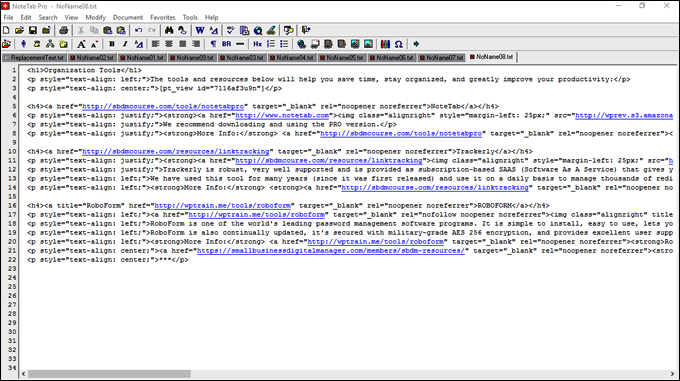Insert heading tag with the Hx icon
This screenshot has height=381, width=680.
[x=258, y=44]
